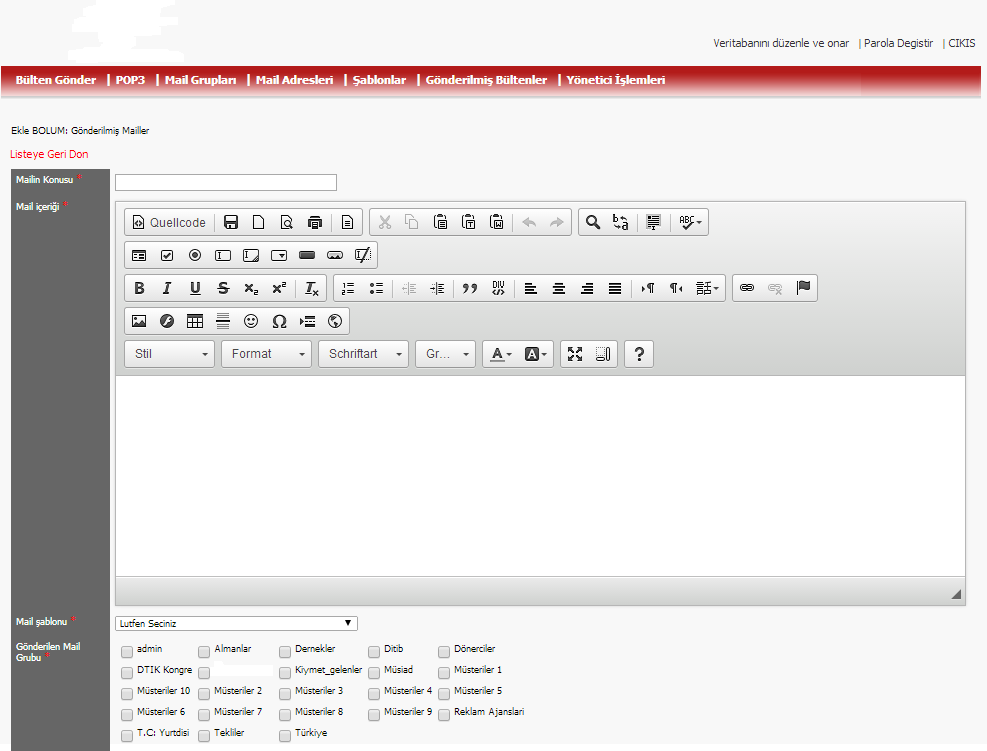Align text to center

[x=559, y=288]
